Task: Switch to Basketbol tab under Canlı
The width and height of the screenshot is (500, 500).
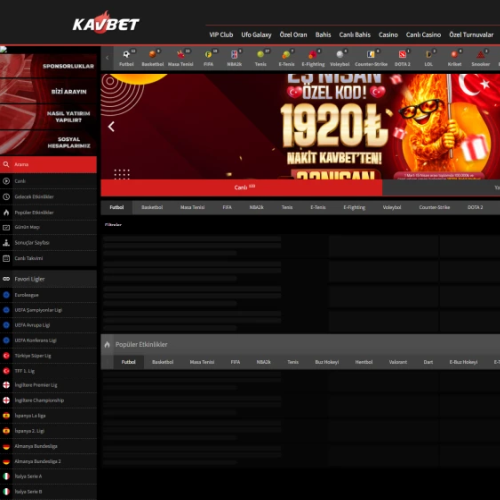Action: click(x=152, y=207)
